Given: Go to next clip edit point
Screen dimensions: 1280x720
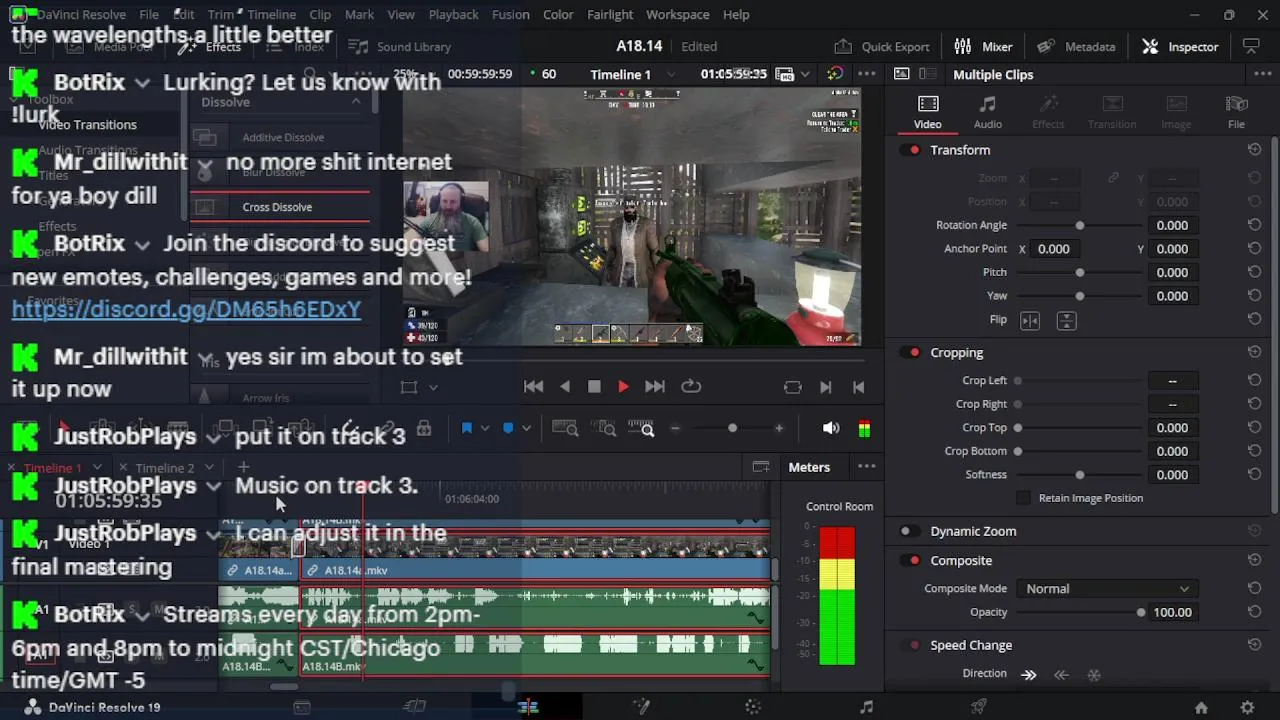Looking at the screenshot, I should (x=826, y=387).
